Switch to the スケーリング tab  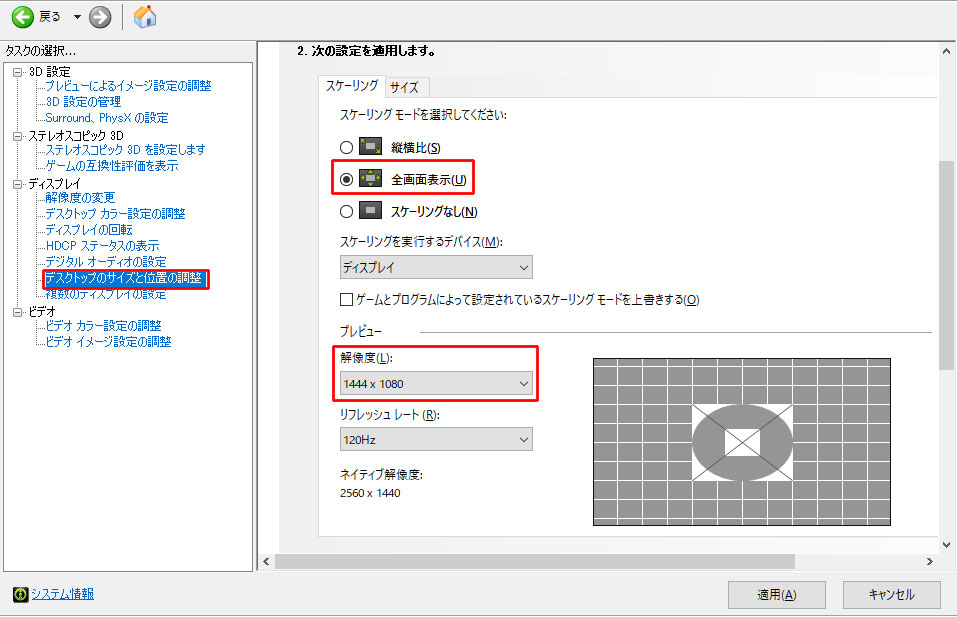(352, 86)
